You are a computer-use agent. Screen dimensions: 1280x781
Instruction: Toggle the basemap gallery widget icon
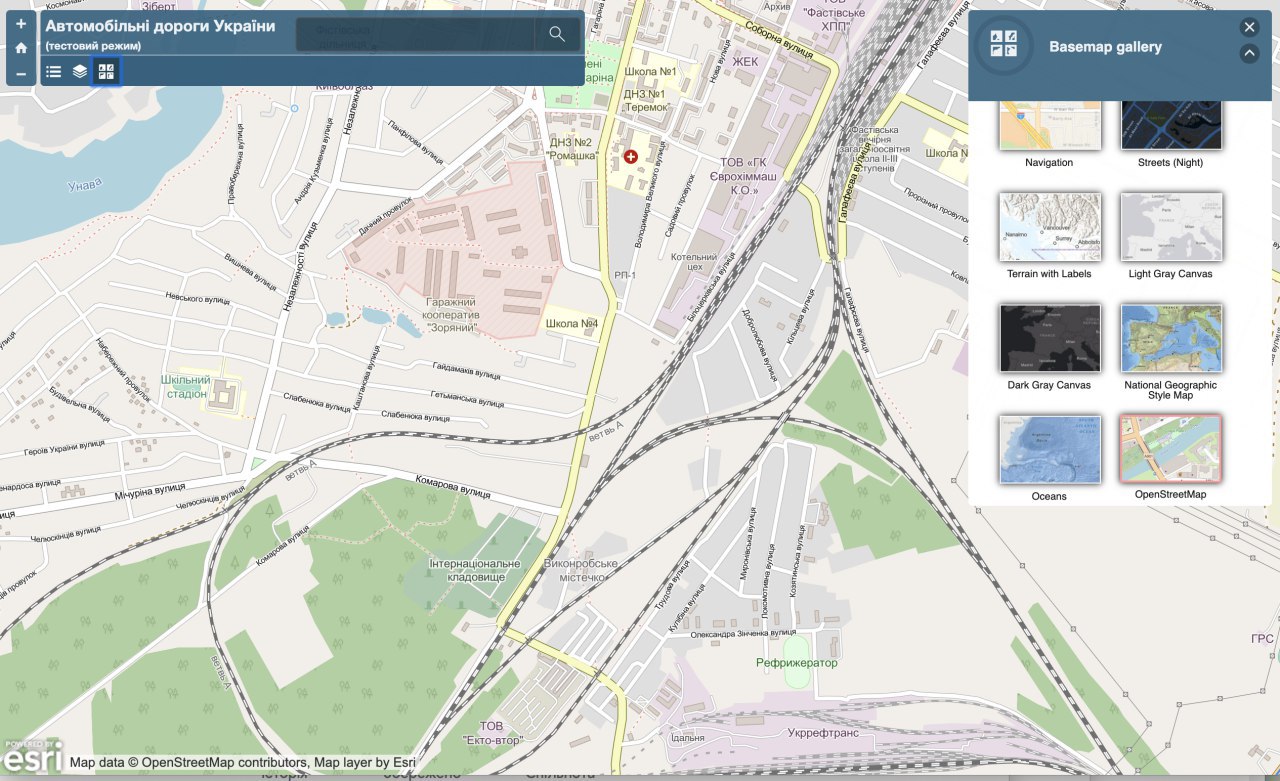pyautogui.click(x=106, y=72)
